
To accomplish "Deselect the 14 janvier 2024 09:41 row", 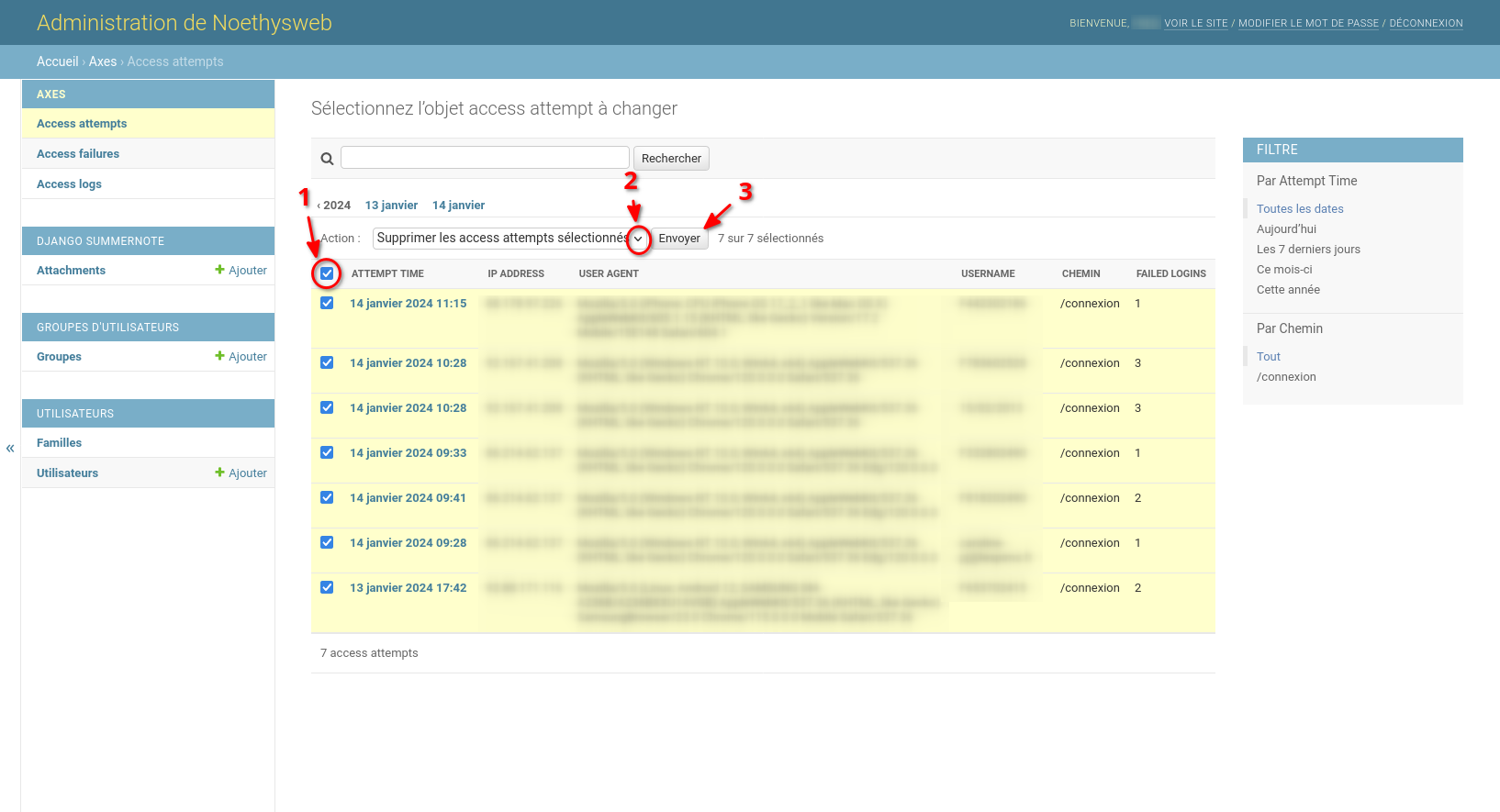I will coord(327,497).
